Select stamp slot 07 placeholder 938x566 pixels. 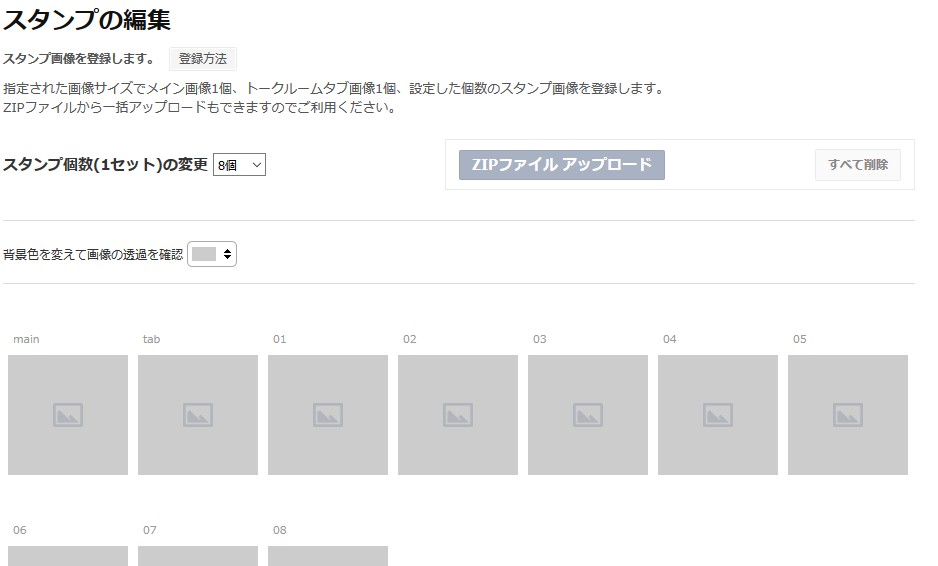198,556
